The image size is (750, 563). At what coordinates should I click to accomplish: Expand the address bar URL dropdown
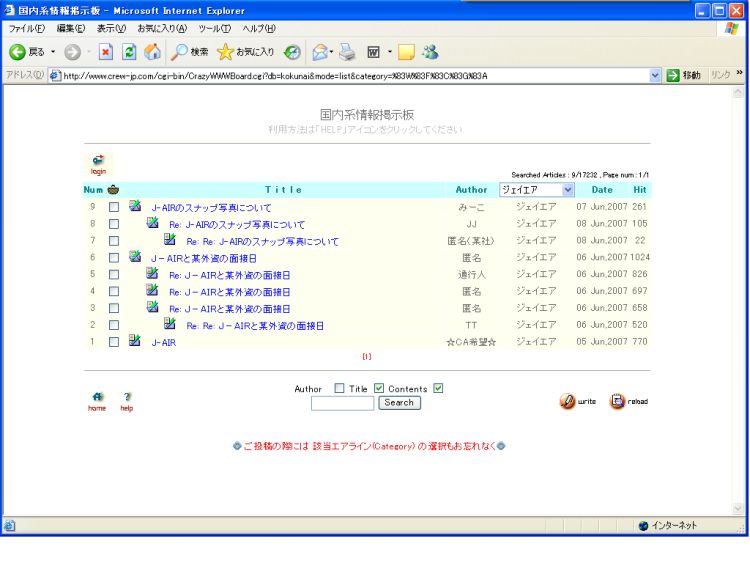656,76
